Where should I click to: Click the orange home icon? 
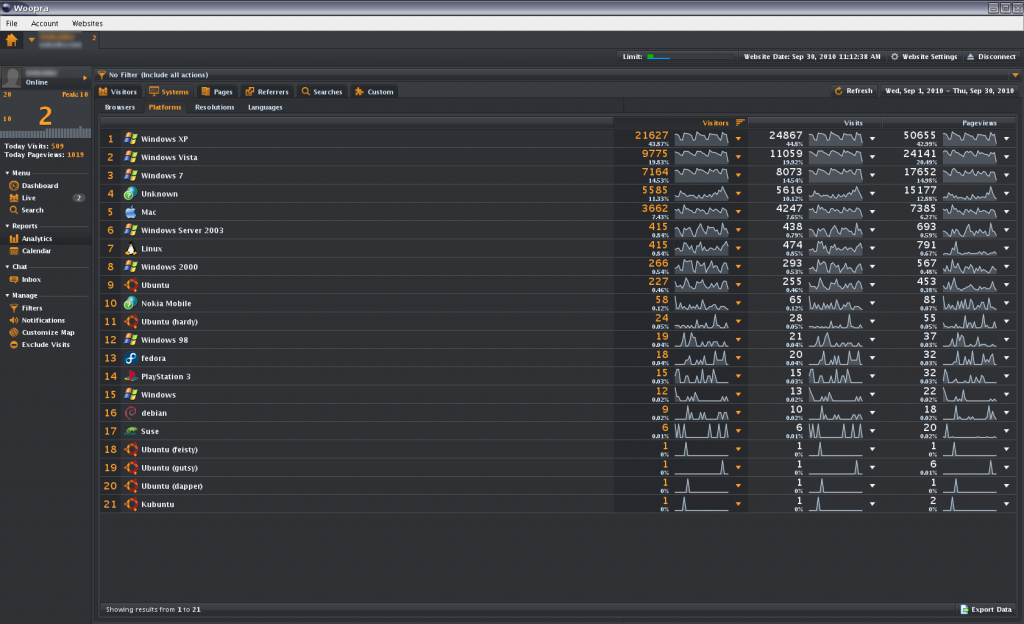coord(12,40)
